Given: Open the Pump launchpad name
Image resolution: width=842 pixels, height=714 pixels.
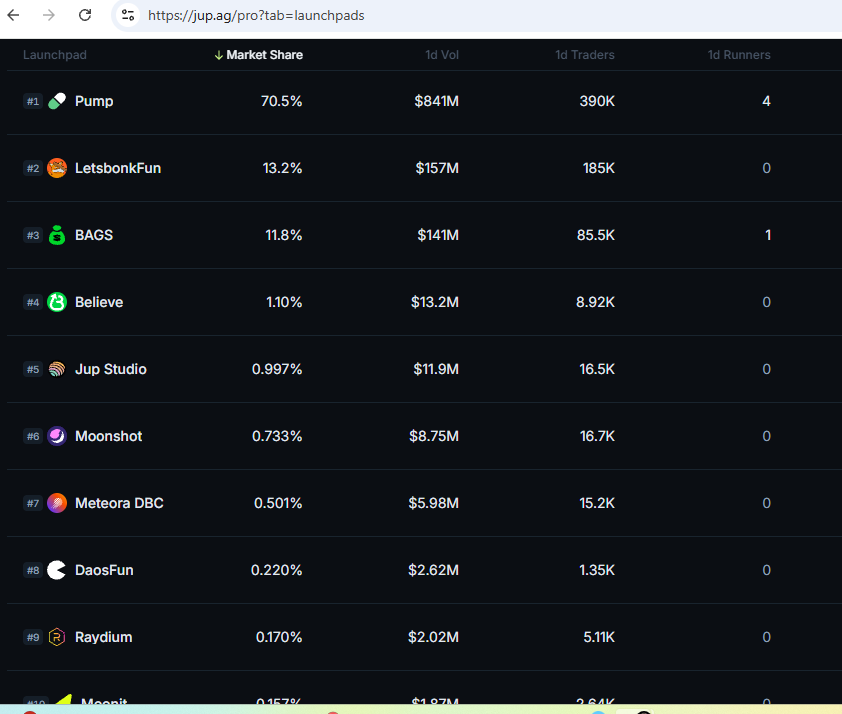Looking at the screenshot, I should point(94,101).
